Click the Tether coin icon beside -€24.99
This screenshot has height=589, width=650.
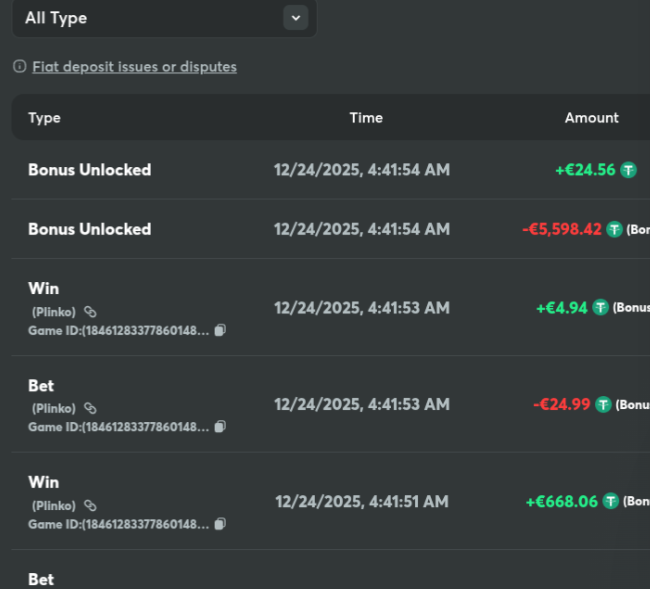point(603,404)
